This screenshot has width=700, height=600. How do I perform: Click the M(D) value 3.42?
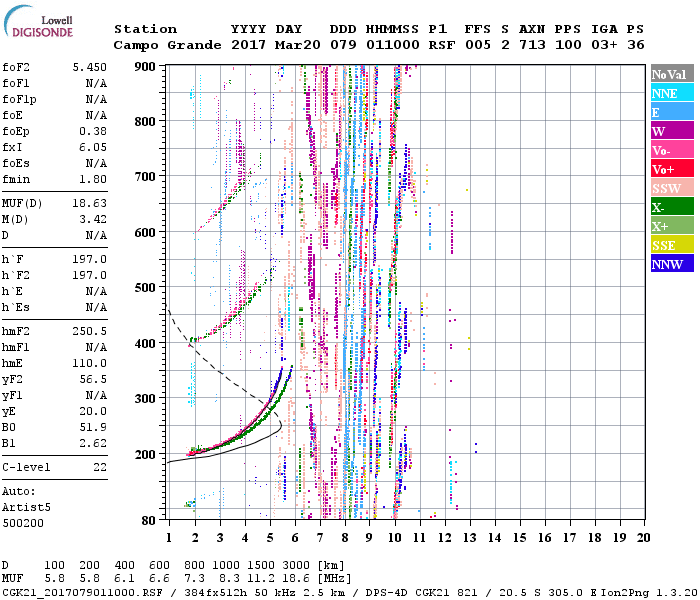click(93, 220)
